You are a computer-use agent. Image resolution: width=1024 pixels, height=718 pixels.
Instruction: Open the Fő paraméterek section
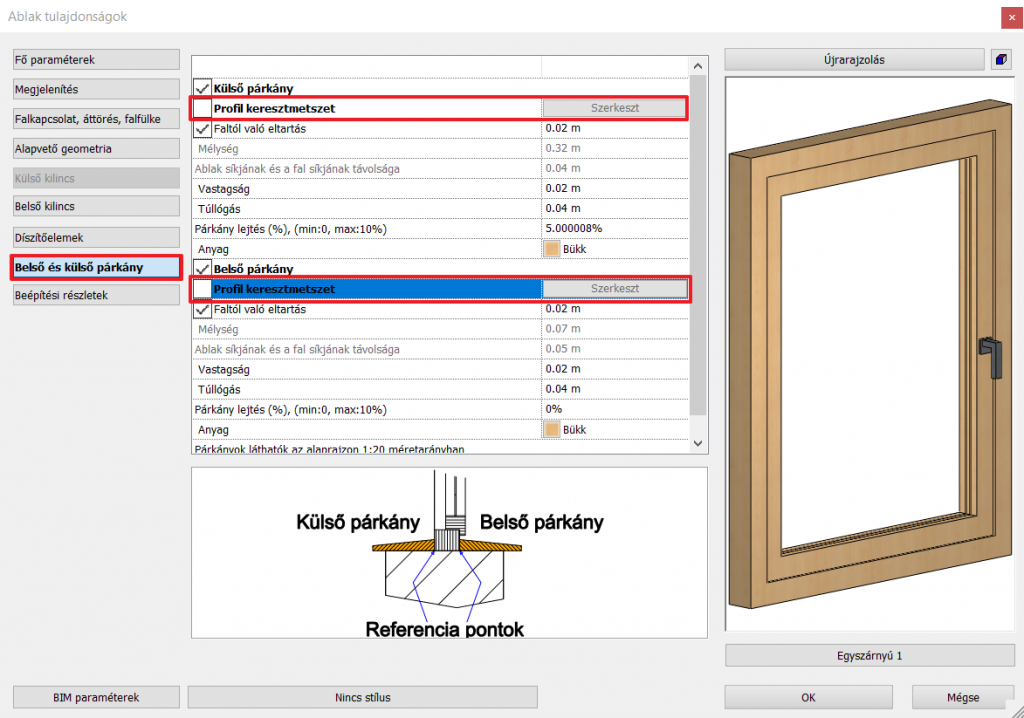pyautogui.click(x=95, y=60)
